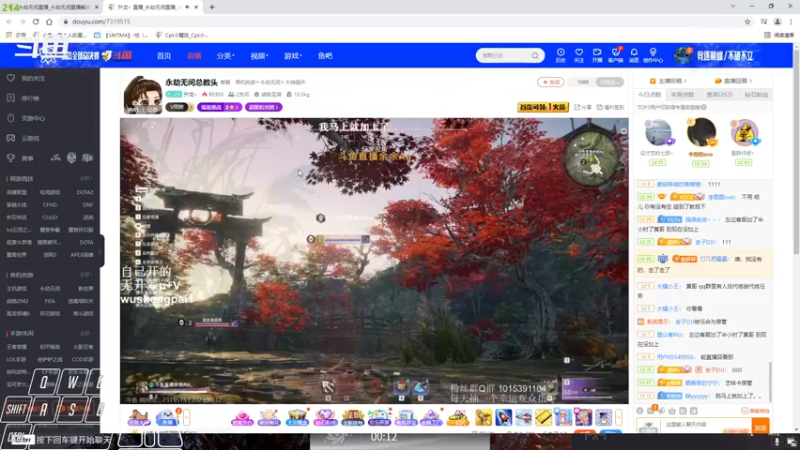
Task: Click the 巅峰挑战 2-star badge
Action: pyautogui.click(x=219, y=107)
